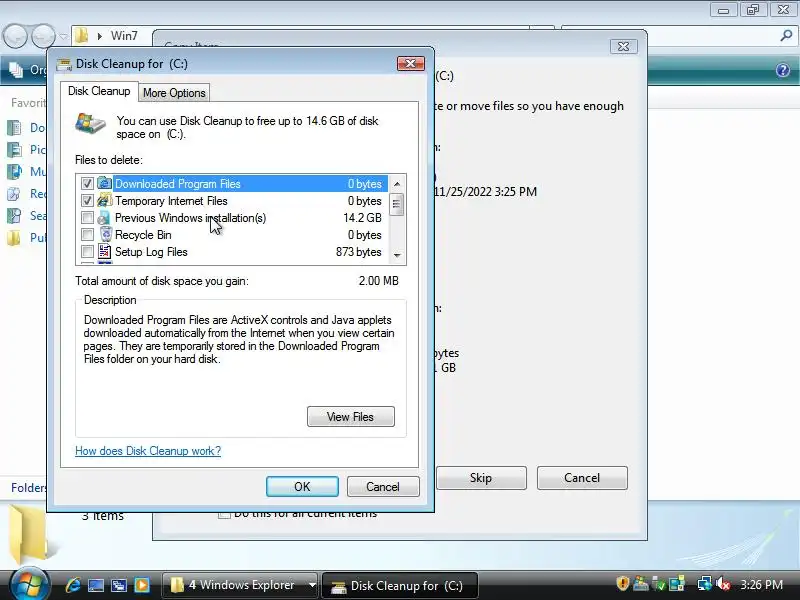Screen dimensions: 800x600
Task: Click the Disk Cleanup title bar icon
Action: tap(64, 64)
